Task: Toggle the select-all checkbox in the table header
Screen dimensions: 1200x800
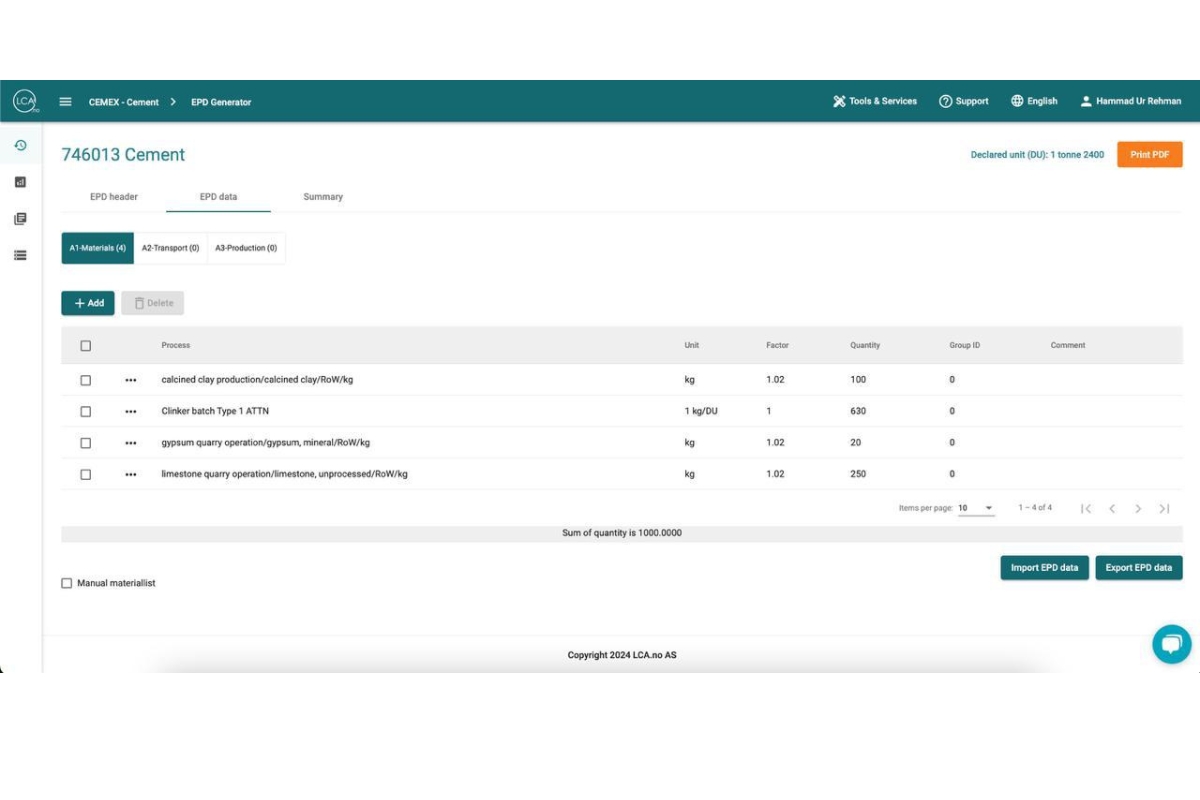Action: click(85, 346)
